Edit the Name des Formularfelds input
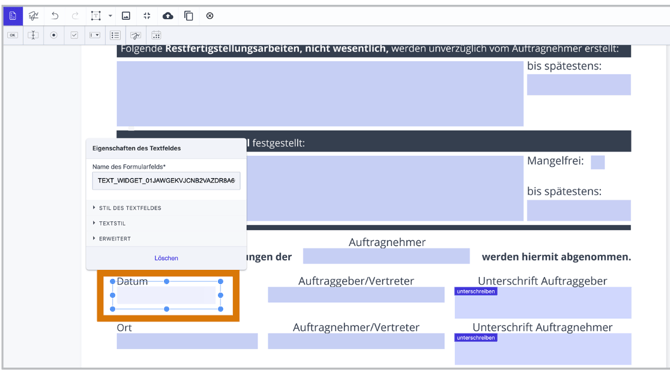670x373 pixels. [x=166, y=181]
